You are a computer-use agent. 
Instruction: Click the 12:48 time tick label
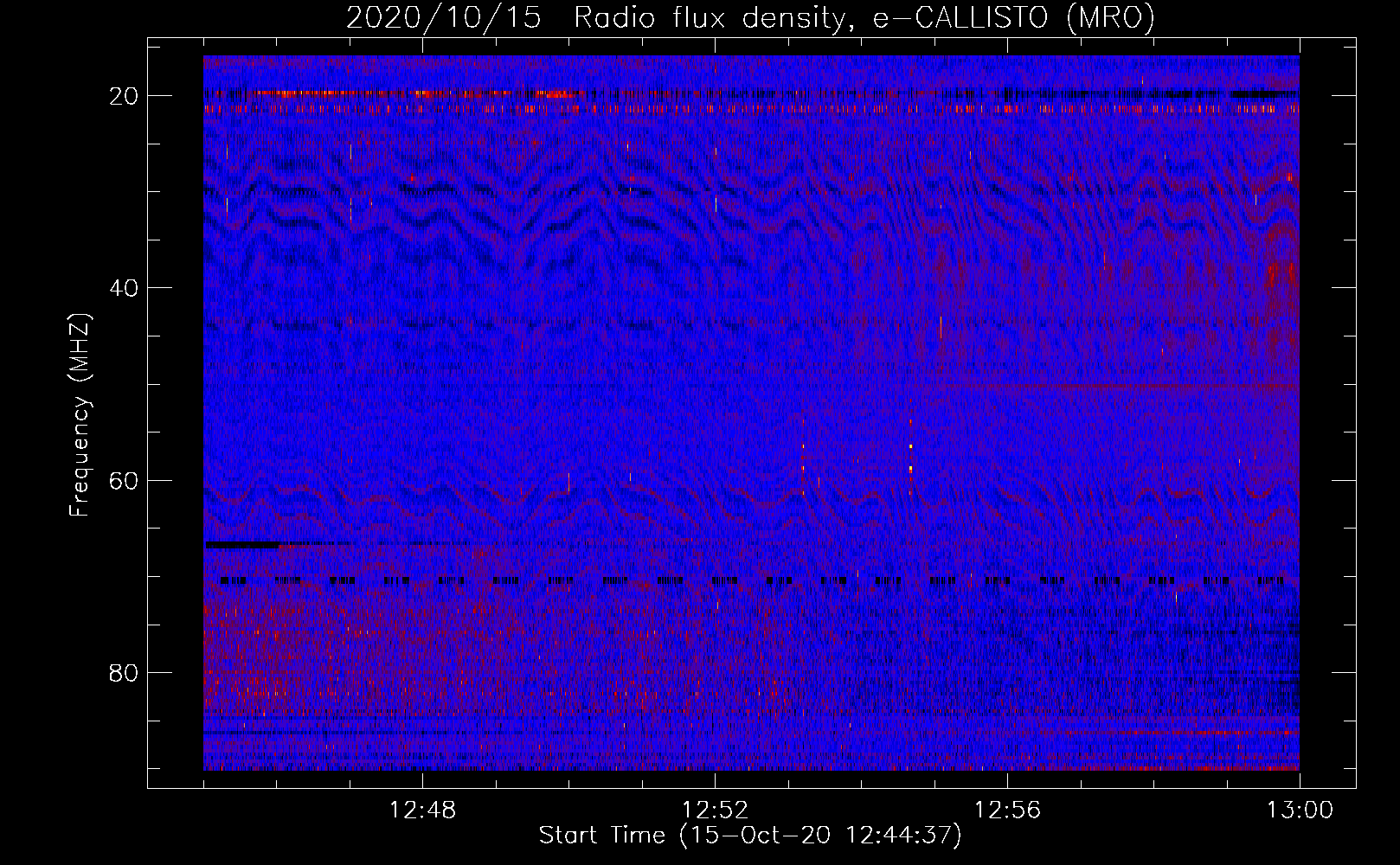point(422,811)
